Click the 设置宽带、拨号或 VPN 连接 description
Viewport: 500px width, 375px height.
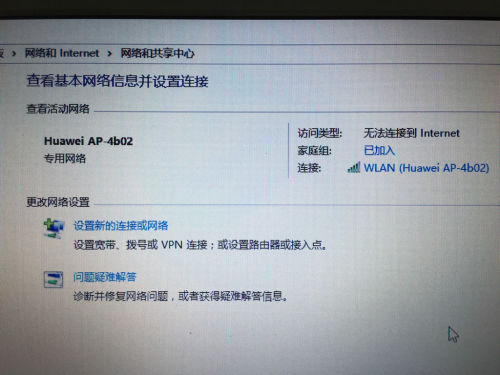tap(200, 245)
